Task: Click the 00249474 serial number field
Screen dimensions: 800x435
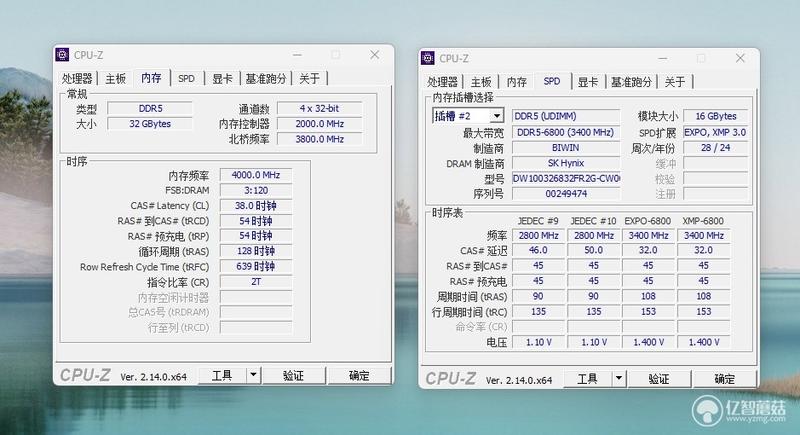Action: pyautogui.click(x=566, y=194)
